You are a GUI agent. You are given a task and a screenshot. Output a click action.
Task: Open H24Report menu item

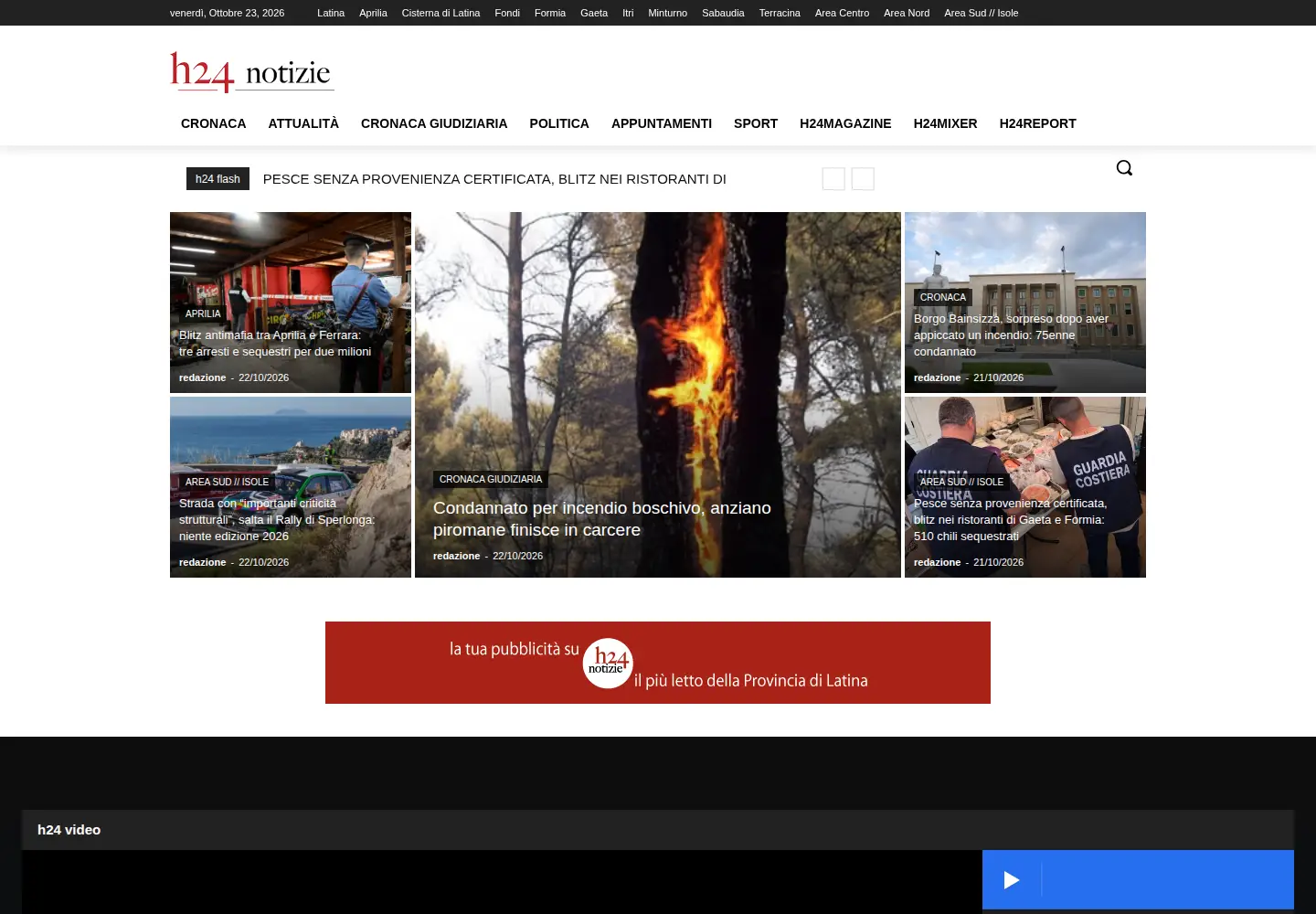(1037, 123)
